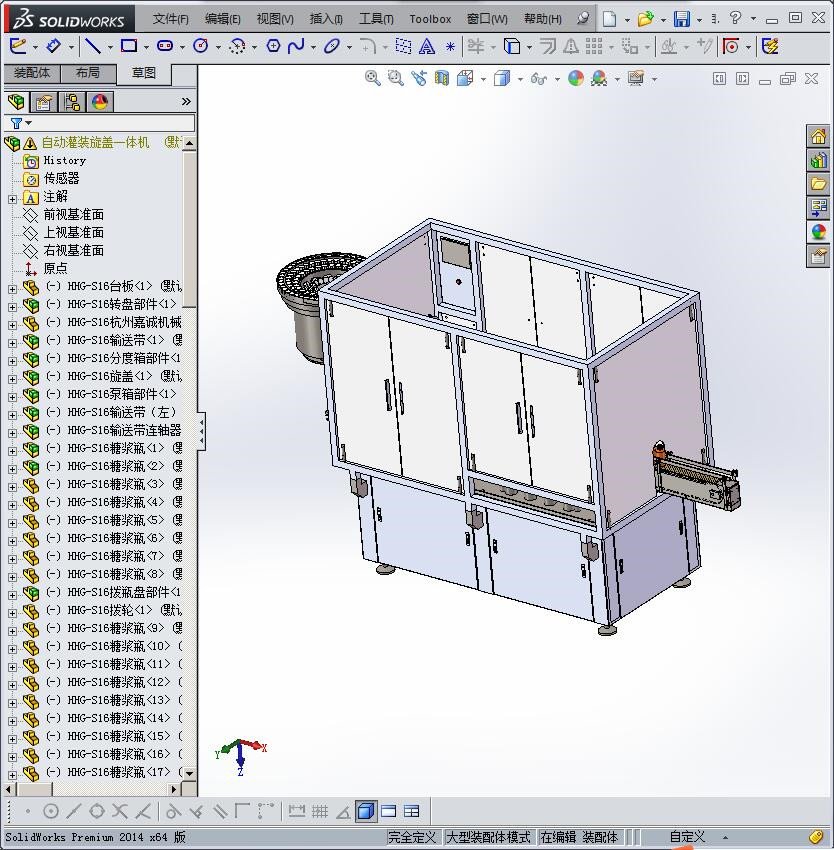834x850 pixels.
Task: Select the Circle sketch tool
Action: (201, 46)
